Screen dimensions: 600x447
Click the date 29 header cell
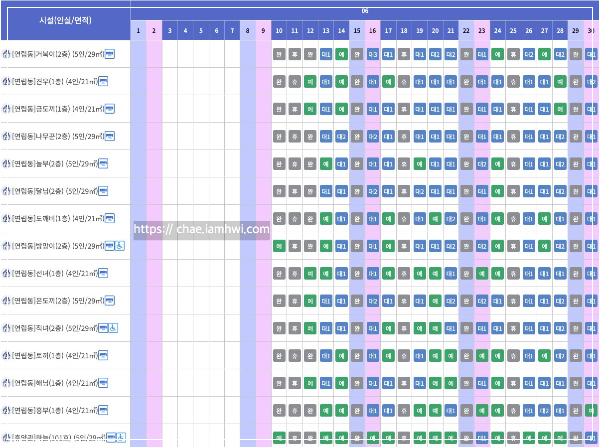click(x=576, y=30)
